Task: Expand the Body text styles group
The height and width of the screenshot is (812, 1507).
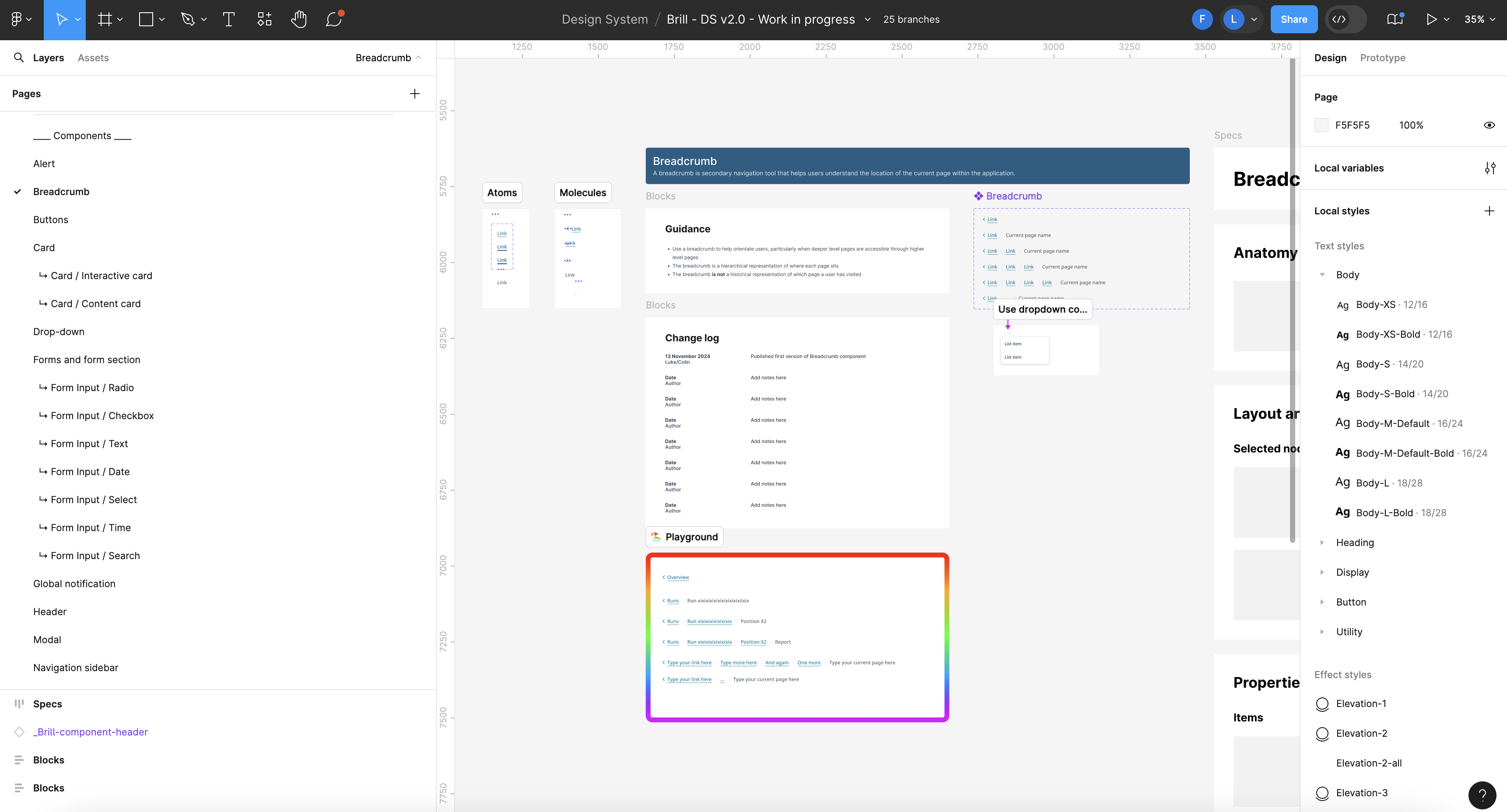Action: (1323, 274)
